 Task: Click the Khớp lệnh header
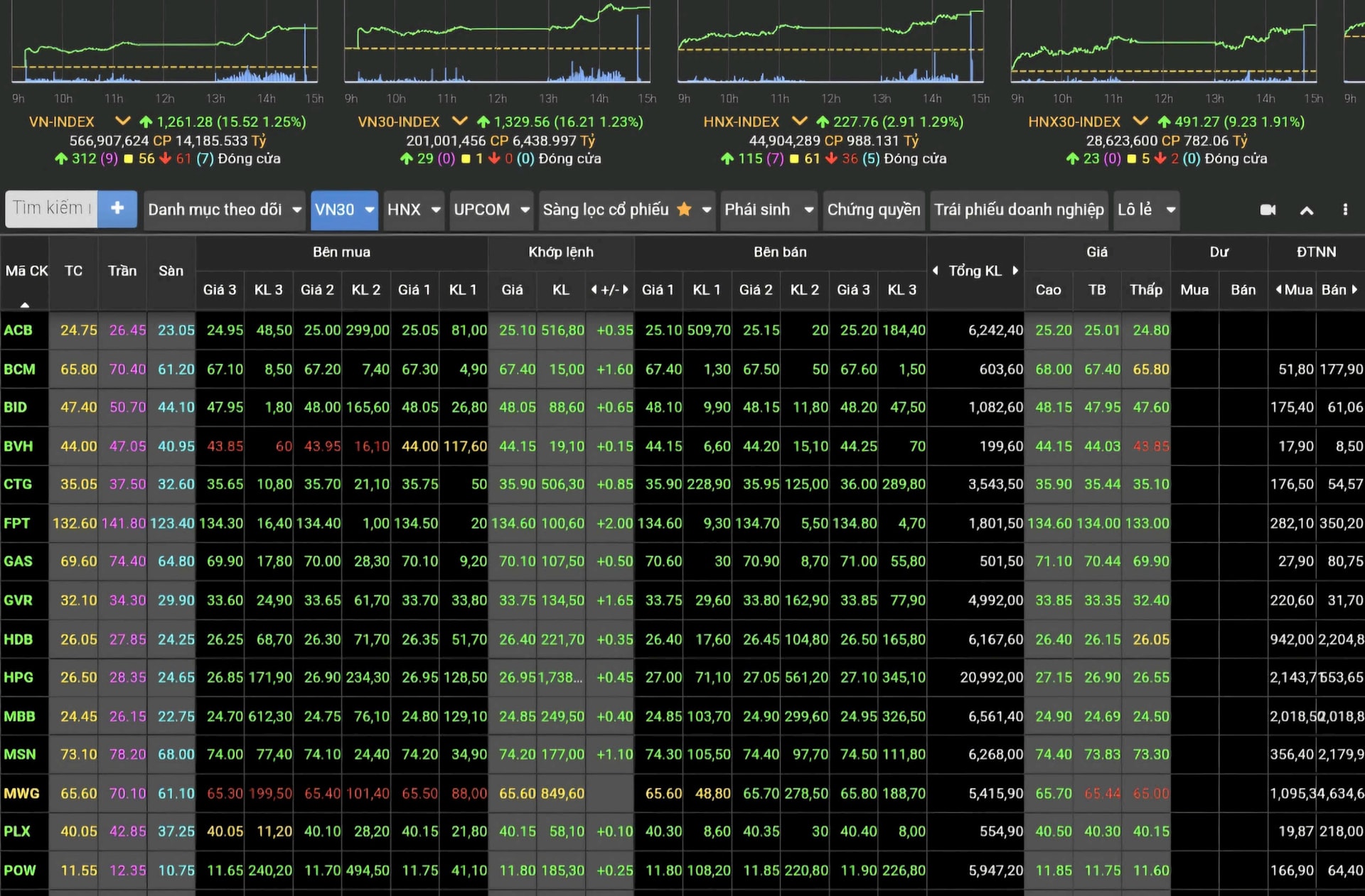[x=561, y=252]
